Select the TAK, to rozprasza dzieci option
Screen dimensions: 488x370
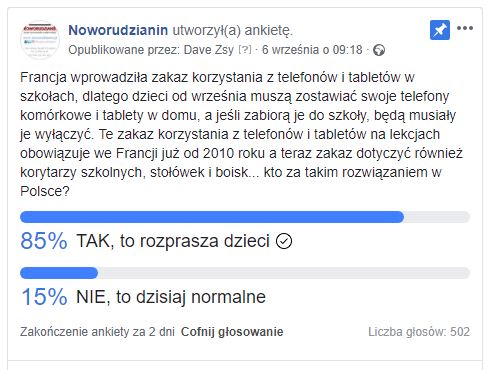tap(173, 241)
